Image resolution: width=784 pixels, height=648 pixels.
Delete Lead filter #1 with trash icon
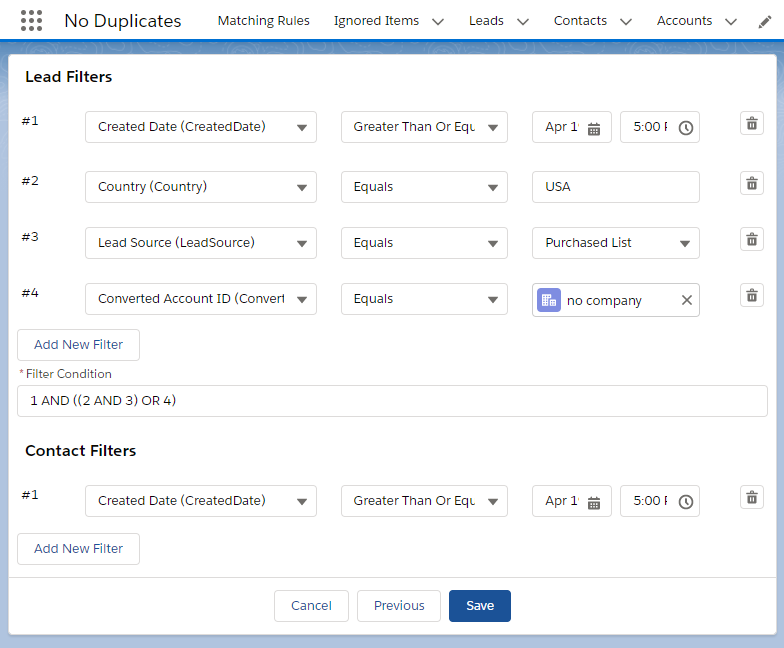click(751, 123)
